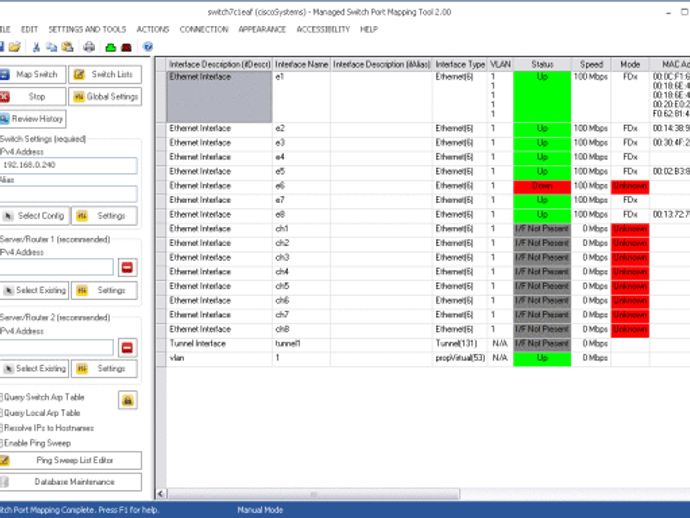The height and width of the screenshot is (518, 690).
Task: Click the red switch toolbar icon
Action: (126, 47)
